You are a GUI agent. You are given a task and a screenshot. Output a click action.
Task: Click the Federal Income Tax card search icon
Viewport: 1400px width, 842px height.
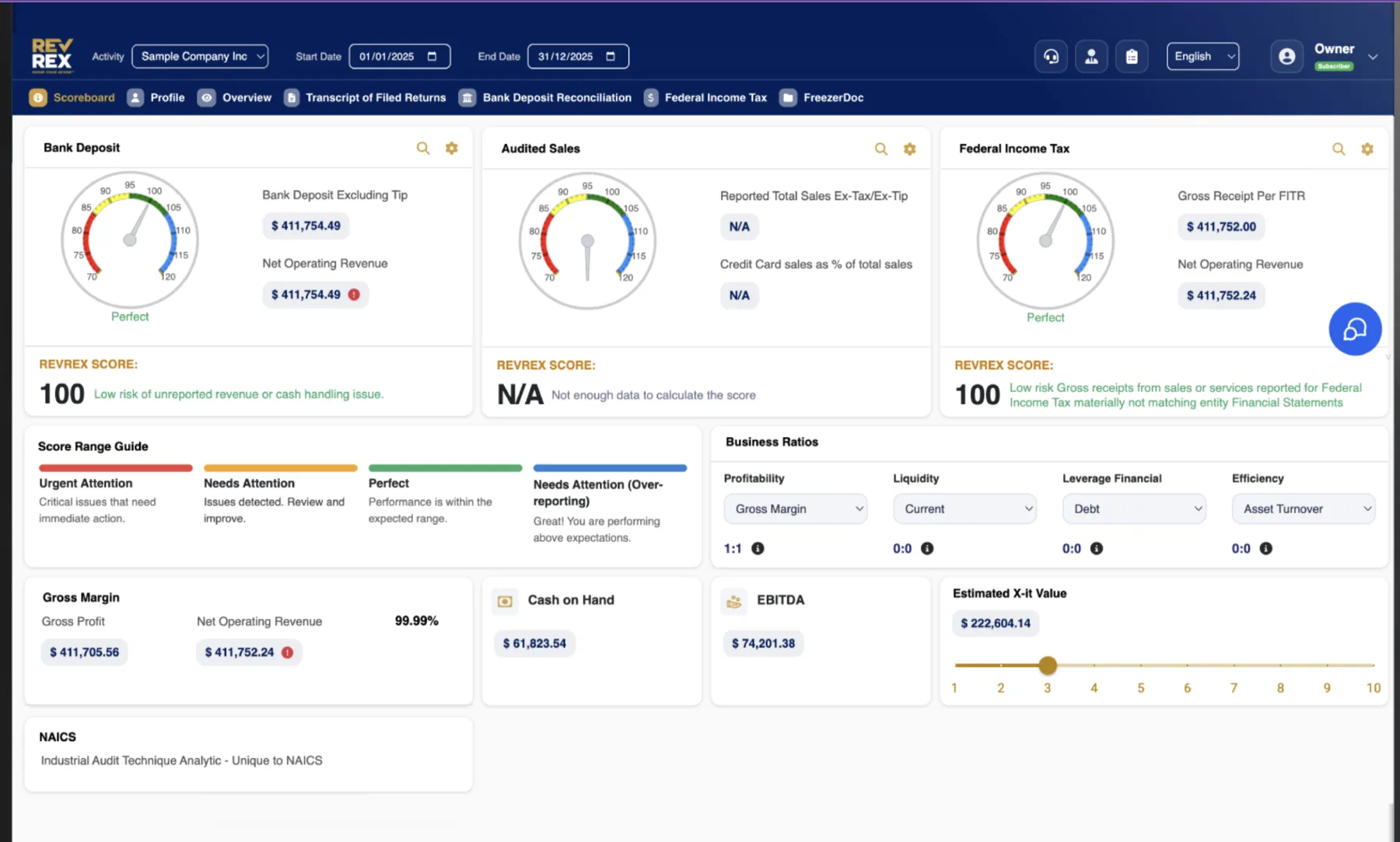click(x=1339, y=148)
